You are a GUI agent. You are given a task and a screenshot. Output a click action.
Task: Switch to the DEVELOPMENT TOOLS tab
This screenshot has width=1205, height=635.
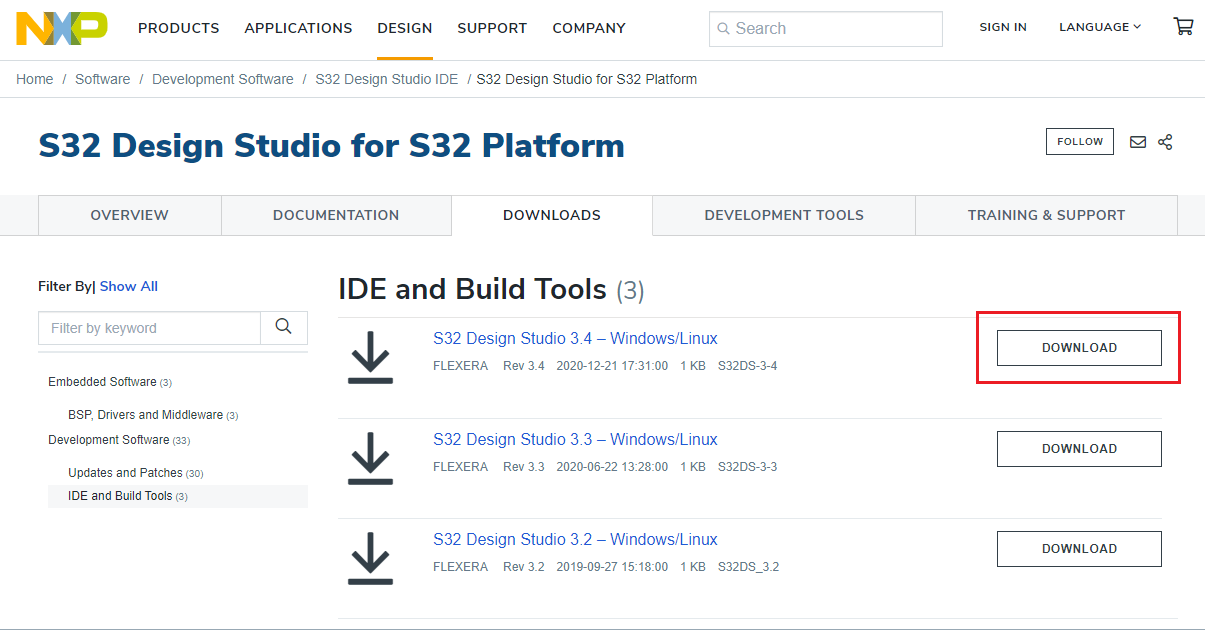(784, 215)
